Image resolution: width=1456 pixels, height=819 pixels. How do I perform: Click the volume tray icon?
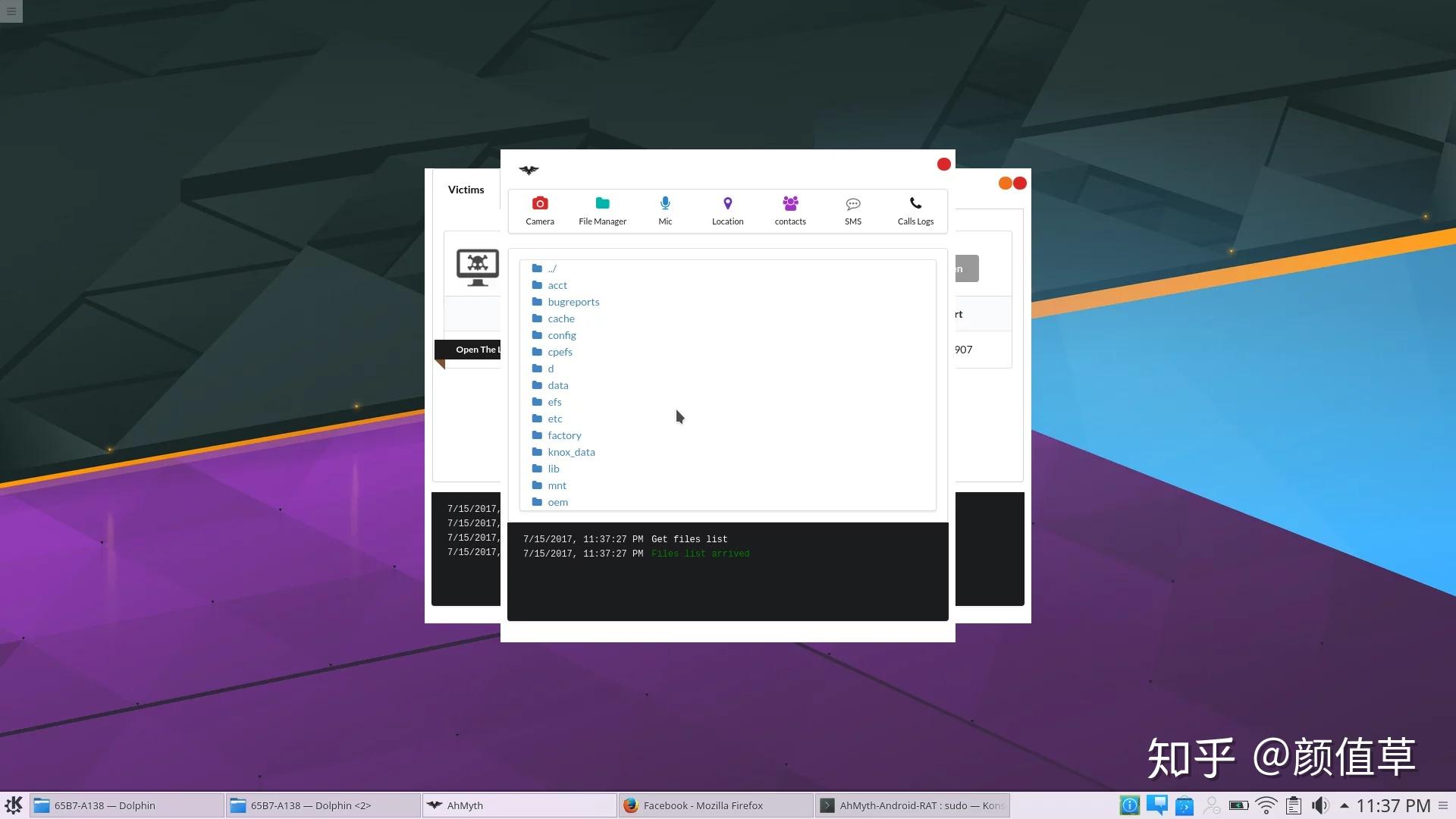[x=1320, y=805]
